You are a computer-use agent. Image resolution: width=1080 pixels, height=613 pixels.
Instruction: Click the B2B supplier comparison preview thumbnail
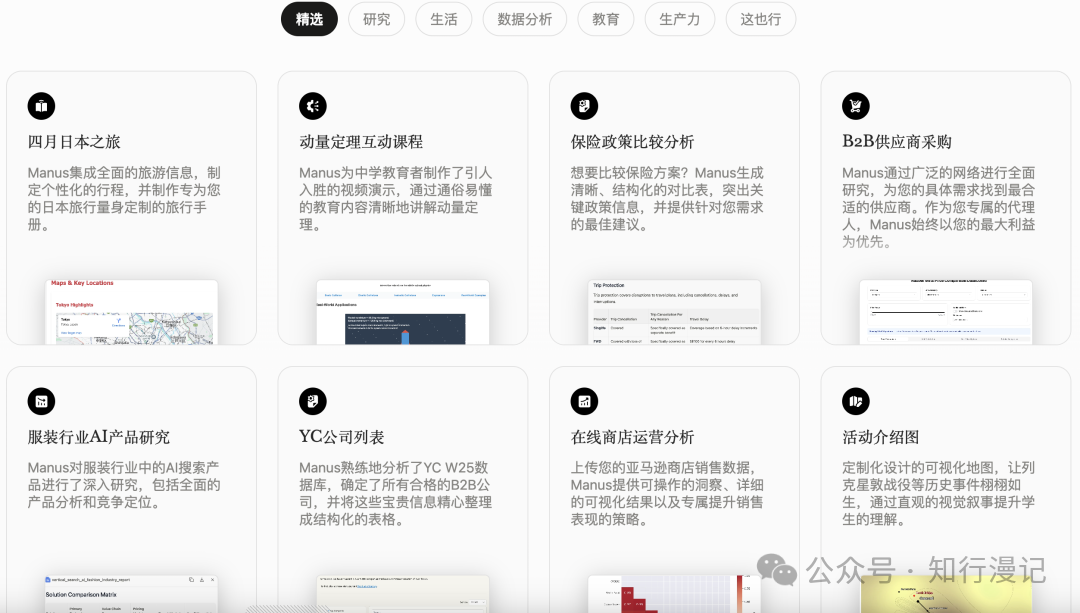pyautogui.click(x=946, y=312)
